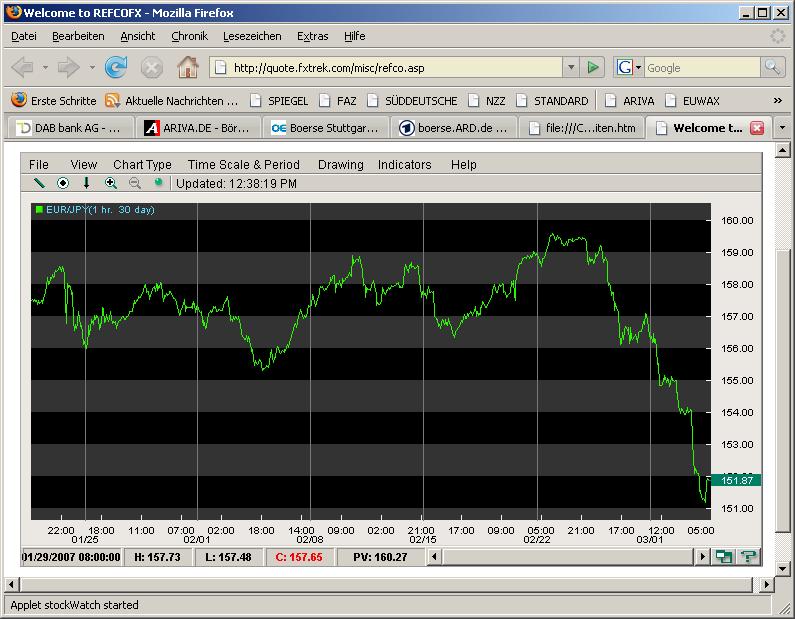Click the chart windows icon near help
The height and width of the screenshot is (619, 795).
pos(724,557)
